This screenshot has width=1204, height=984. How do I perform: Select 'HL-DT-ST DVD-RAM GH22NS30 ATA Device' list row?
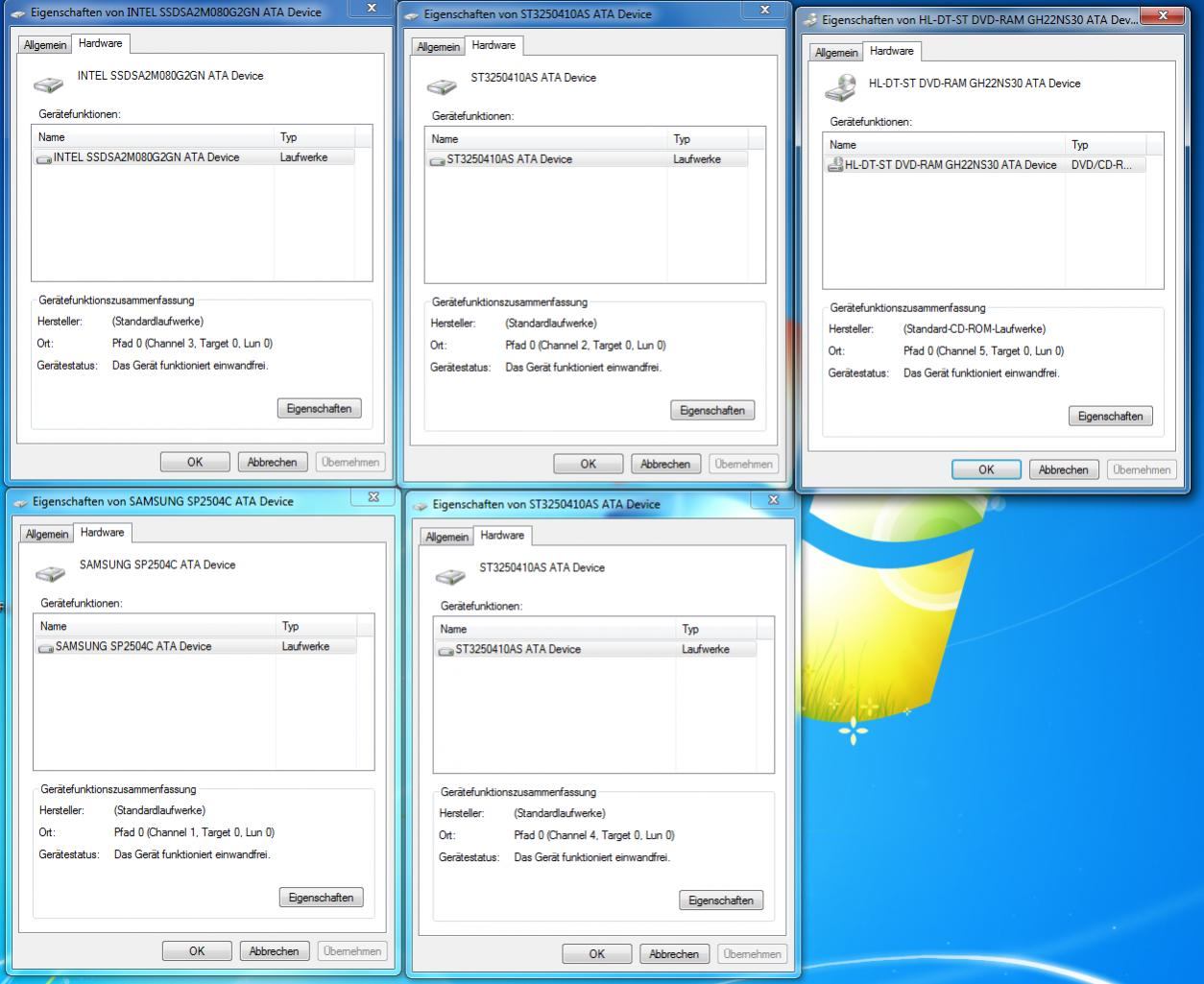(x=985, y=165)
